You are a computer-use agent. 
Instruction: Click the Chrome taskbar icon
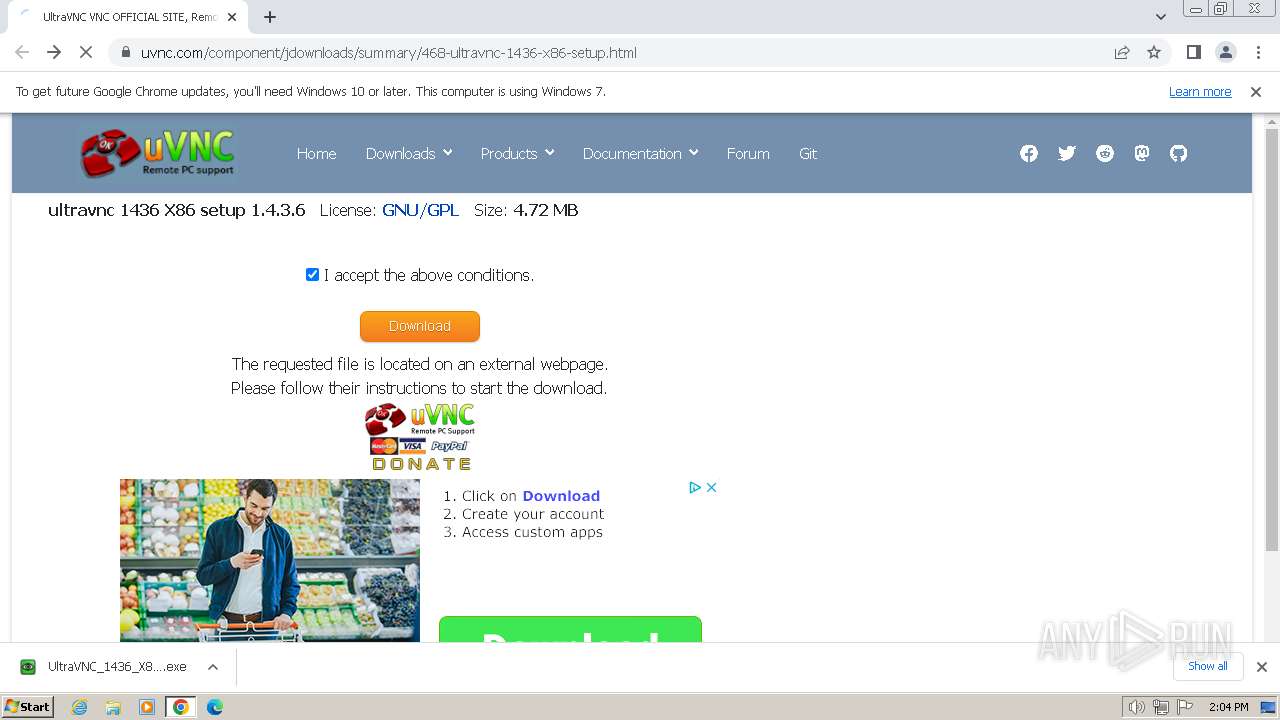pyautogui.click(x=181, y=707)
